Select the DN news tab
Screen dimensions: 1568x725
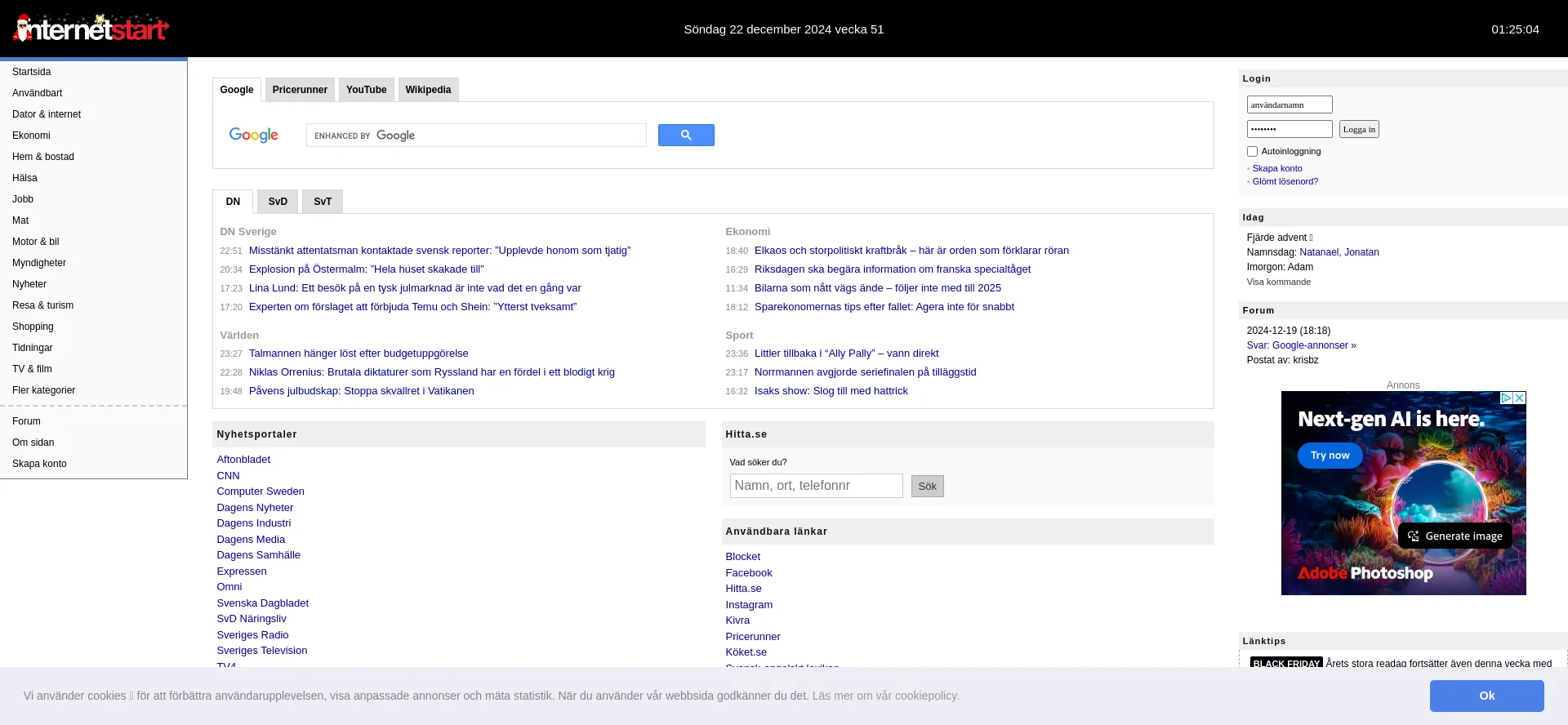pos(233,202)
